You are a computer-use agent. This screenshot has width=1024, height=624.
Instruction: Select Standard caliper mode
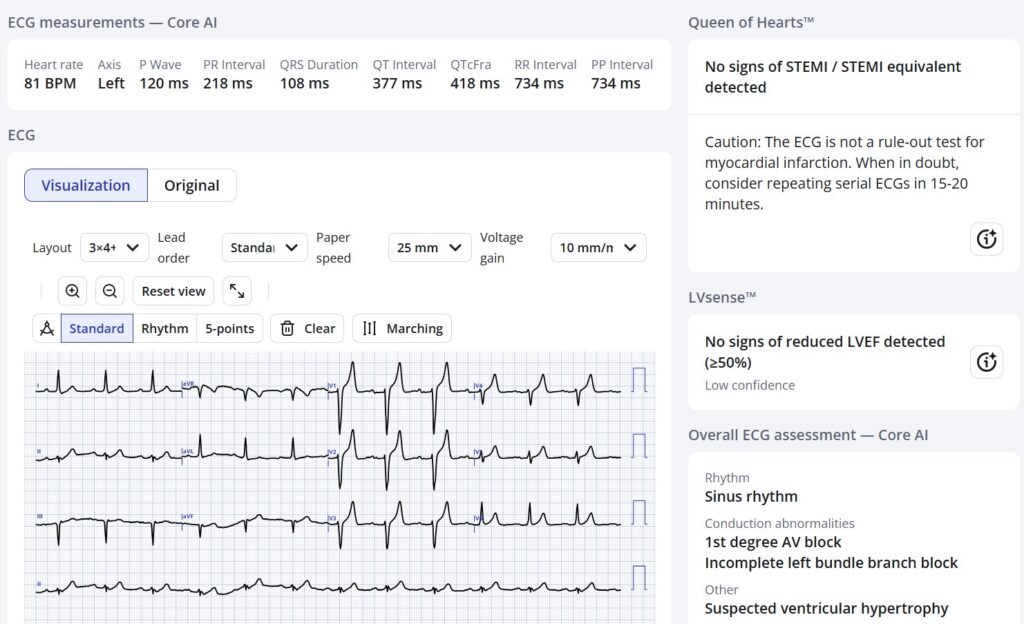(x=97, y=328)
